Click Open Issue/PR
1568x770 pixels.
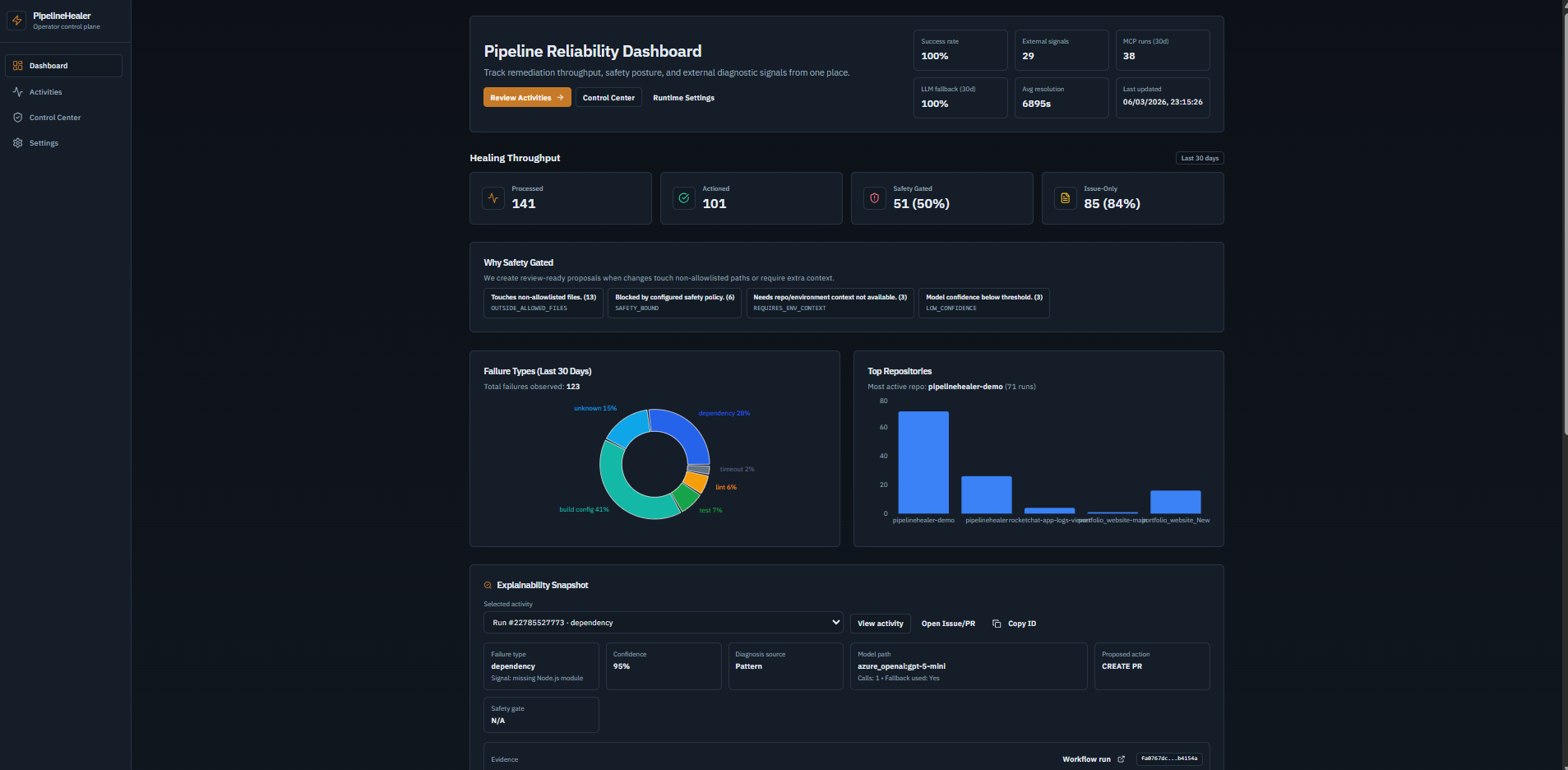point(948,624)
